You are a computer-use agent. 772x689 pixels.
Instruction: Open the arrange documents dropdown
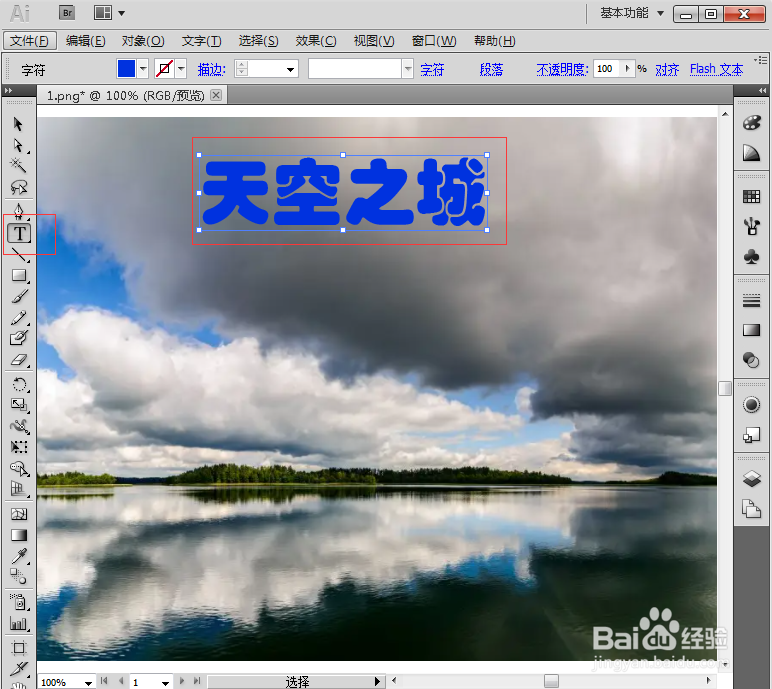[x=109, y=13]
